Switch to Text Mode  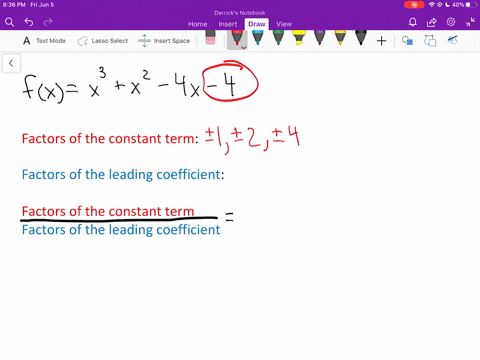click(44, 41)
